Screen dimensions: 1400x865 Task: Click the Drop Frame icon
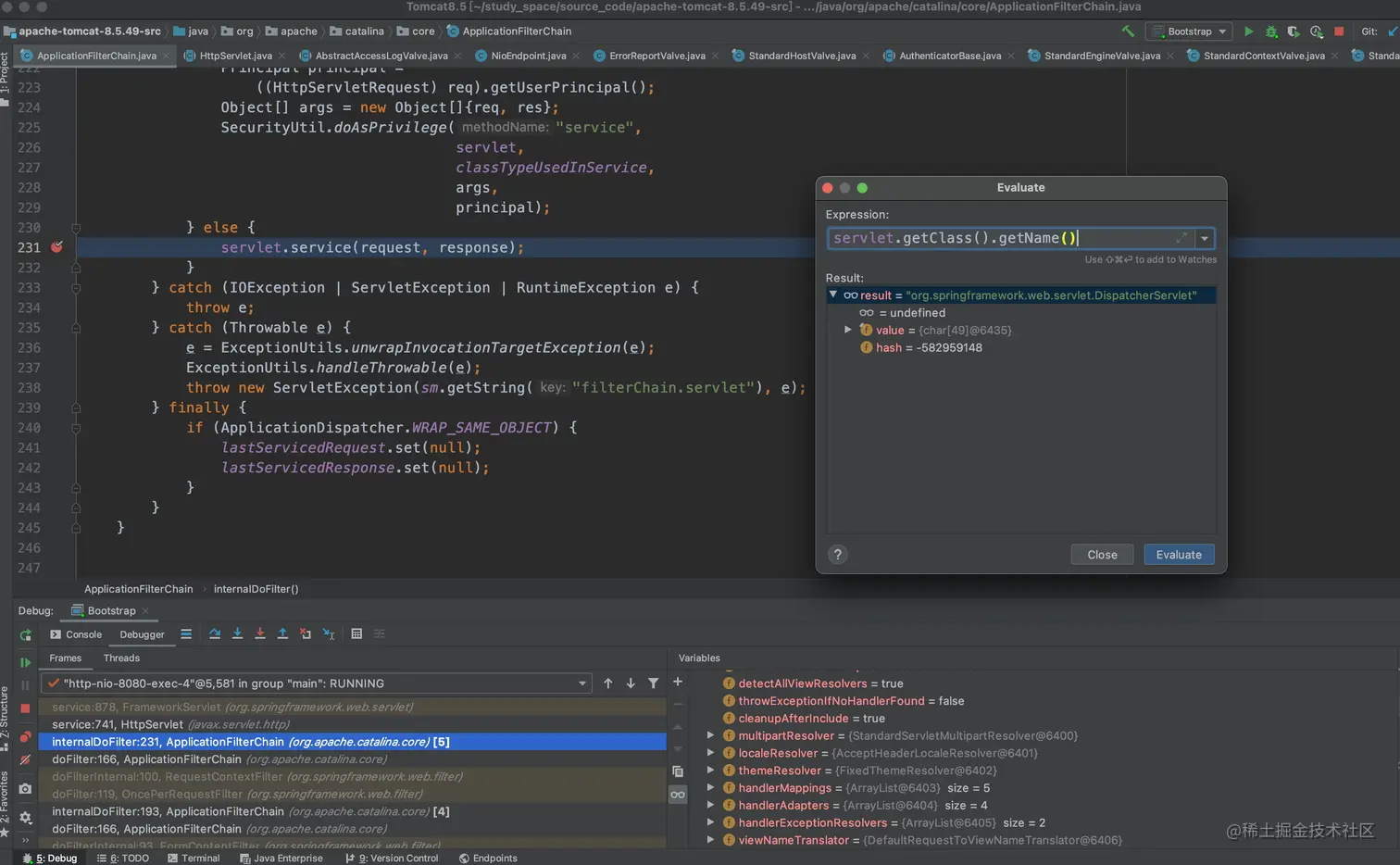pyautogui.click(x=306, y=634)
